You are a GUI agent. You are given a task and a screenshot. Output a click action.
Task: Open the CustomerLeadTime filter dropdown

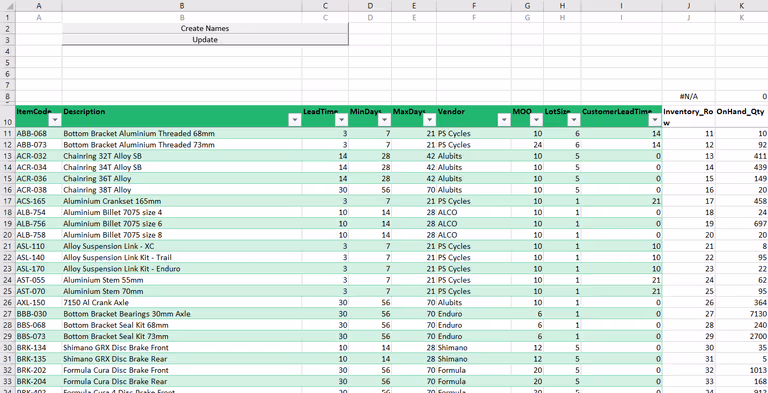coord(655,121)
